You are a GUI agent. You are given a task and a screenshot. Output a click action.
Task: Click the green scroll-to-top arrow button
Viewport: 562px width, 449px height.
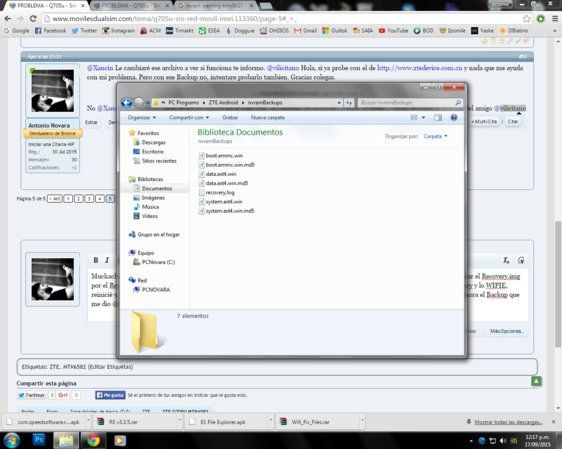pyautogui.click(x=536, y=381)
